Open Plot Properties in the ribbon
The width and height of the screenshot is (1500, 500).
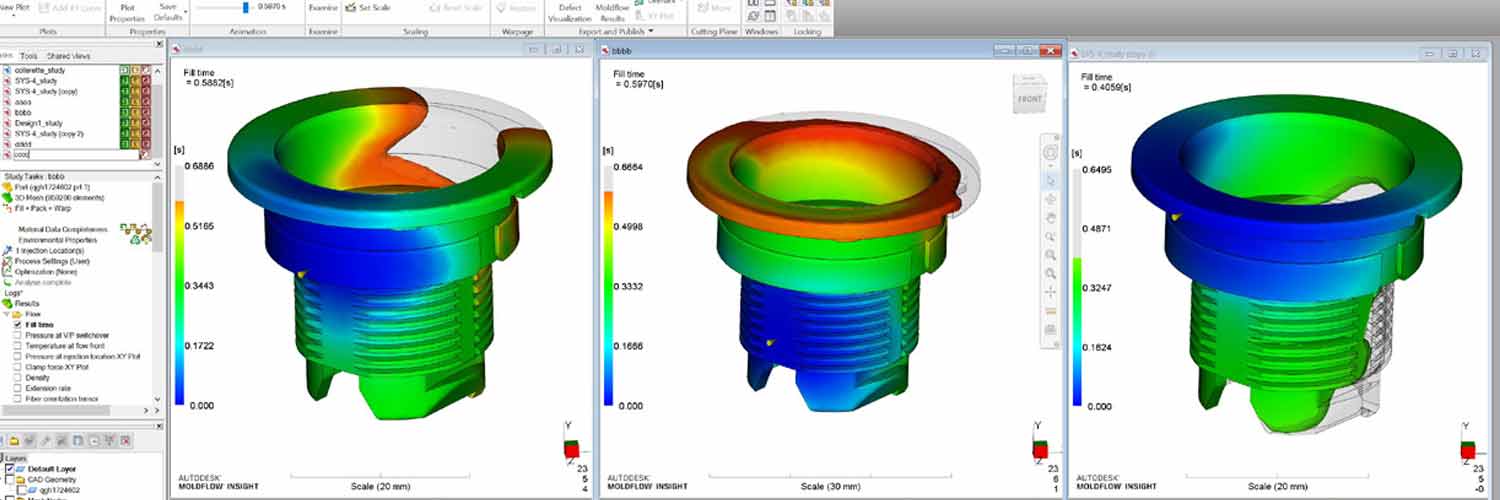[x=126, y=12]
